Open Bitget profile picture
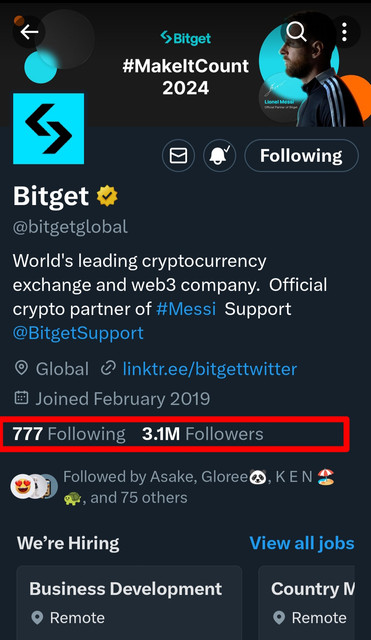The image size is (371, 640). click(x=49, y=129)
